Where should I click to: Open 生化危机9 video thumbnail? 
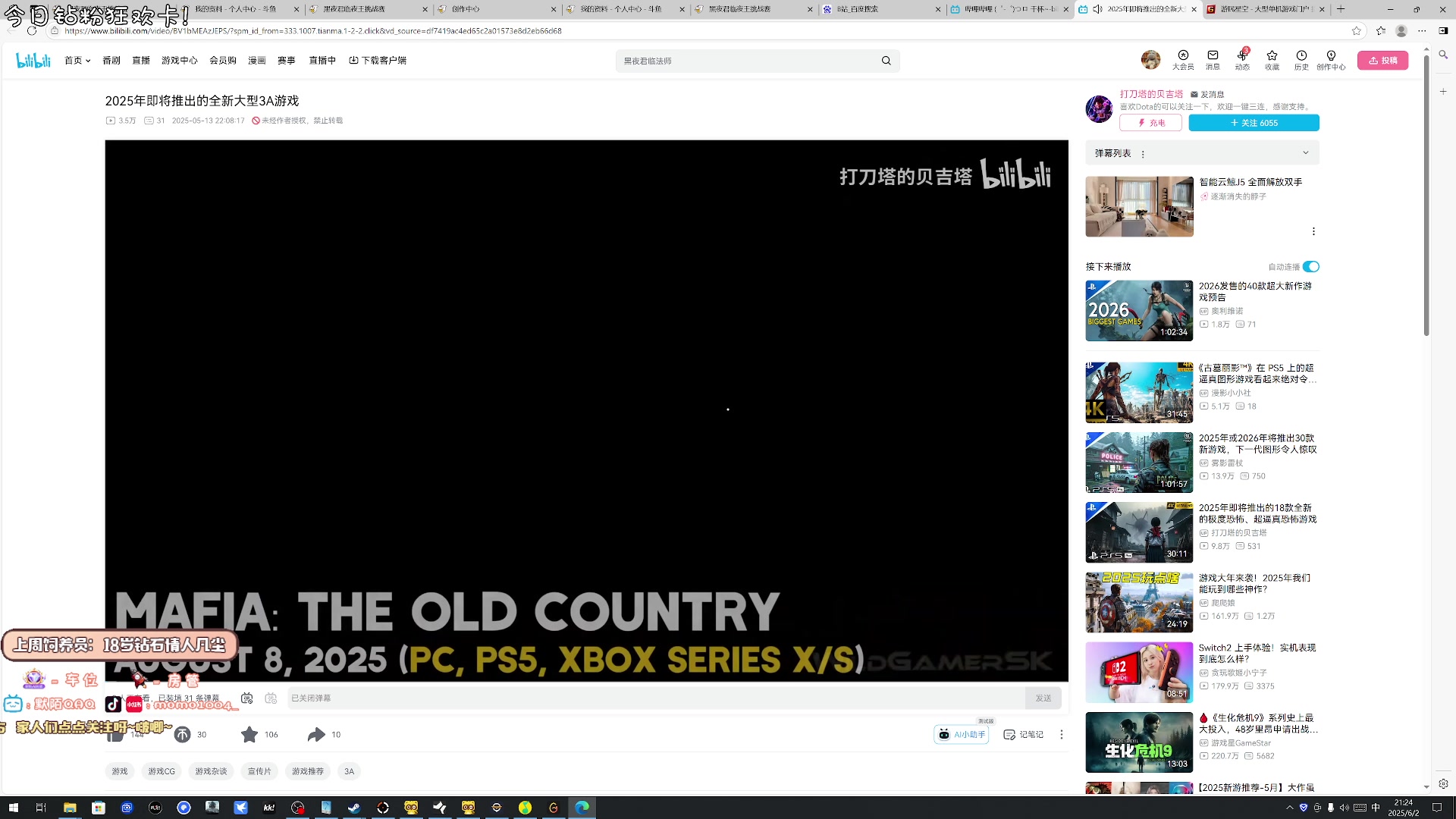1139,742
